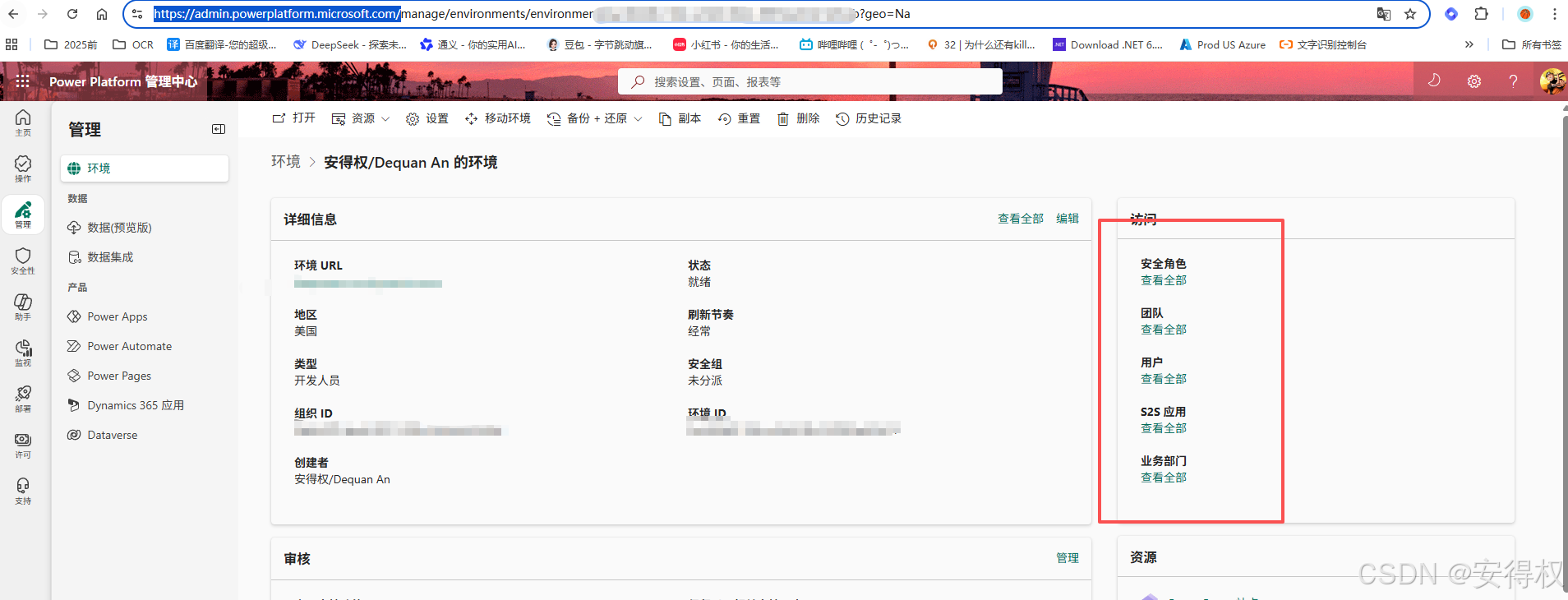
Task: Click 重置 toolbar command
Action: click(x=739, y=118)
